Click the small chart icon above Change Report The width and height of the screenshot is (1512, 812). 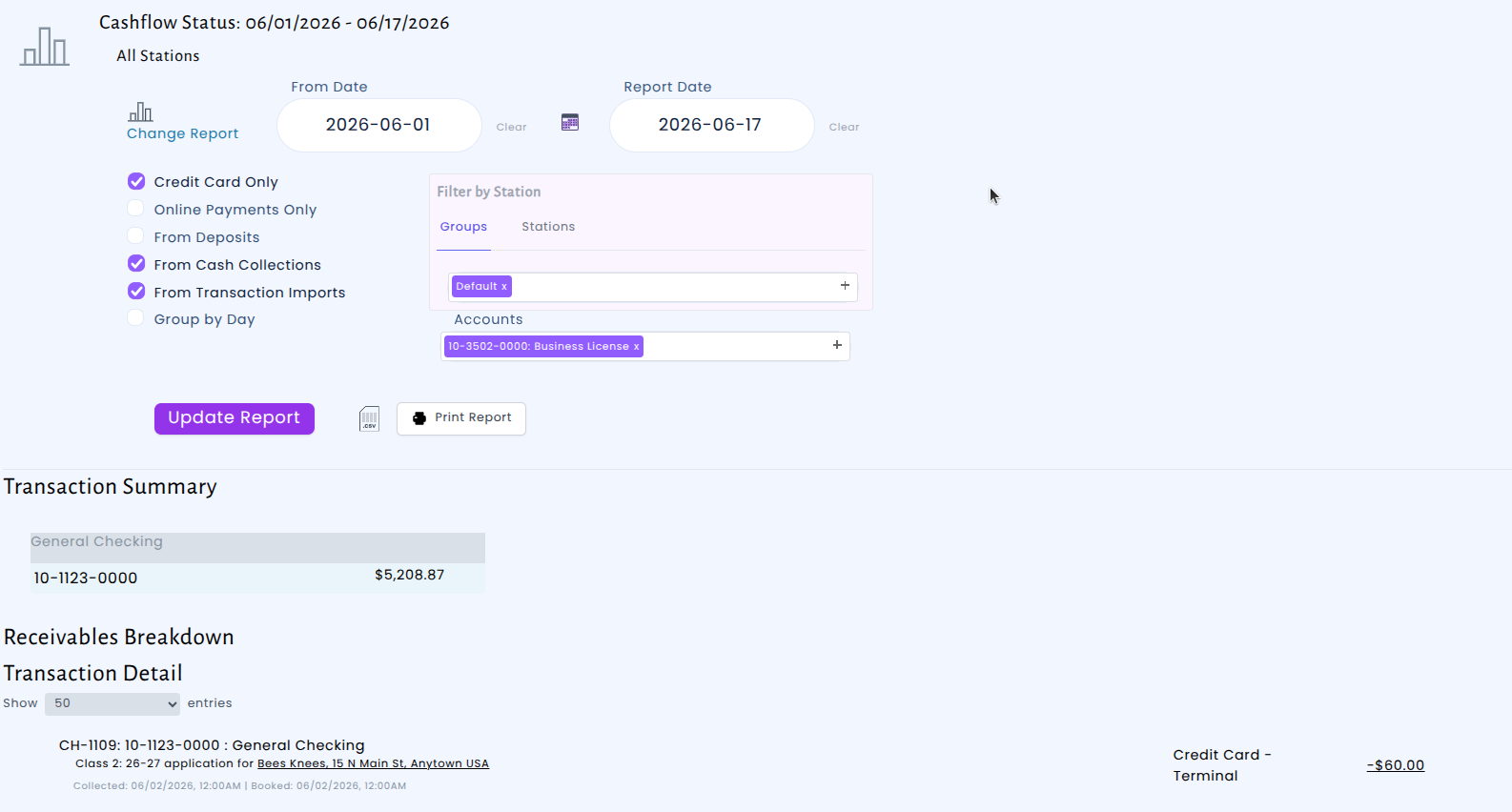tap(140, 112)
